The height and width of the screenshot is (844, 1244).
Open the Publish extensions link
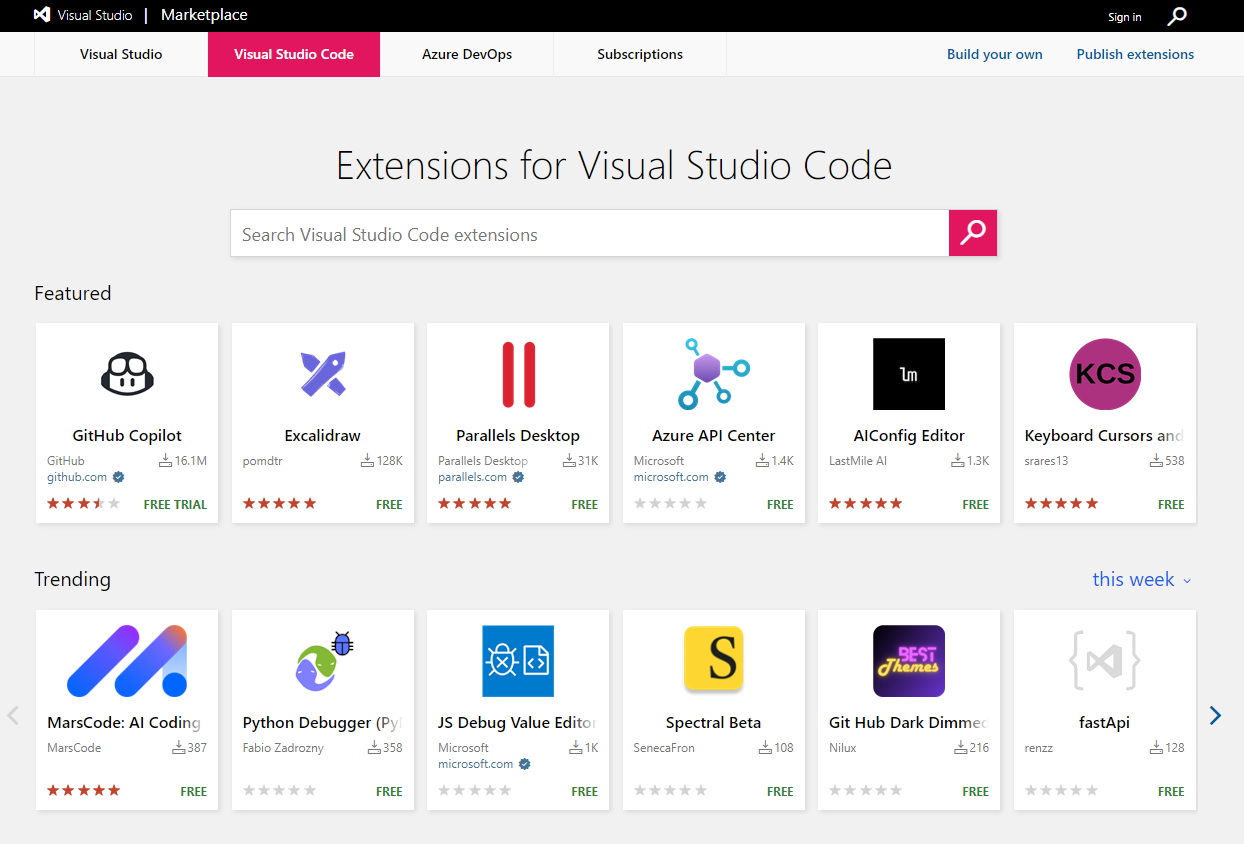click(1135, 54)
